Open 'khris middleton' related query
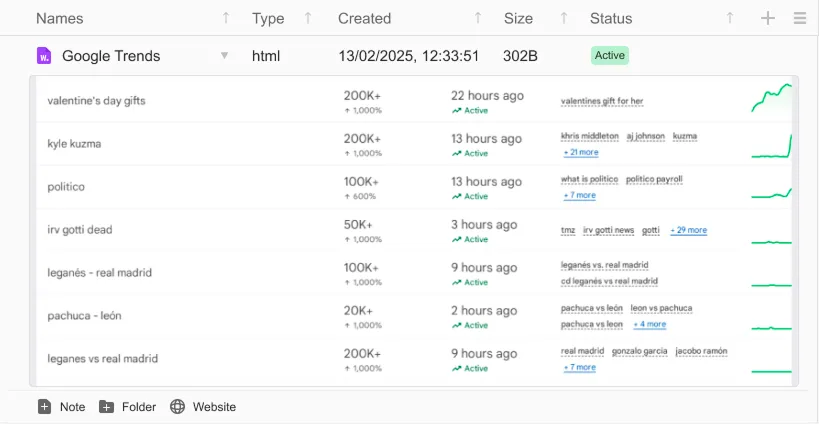819x424 pixels. click(x=590, y=136)
